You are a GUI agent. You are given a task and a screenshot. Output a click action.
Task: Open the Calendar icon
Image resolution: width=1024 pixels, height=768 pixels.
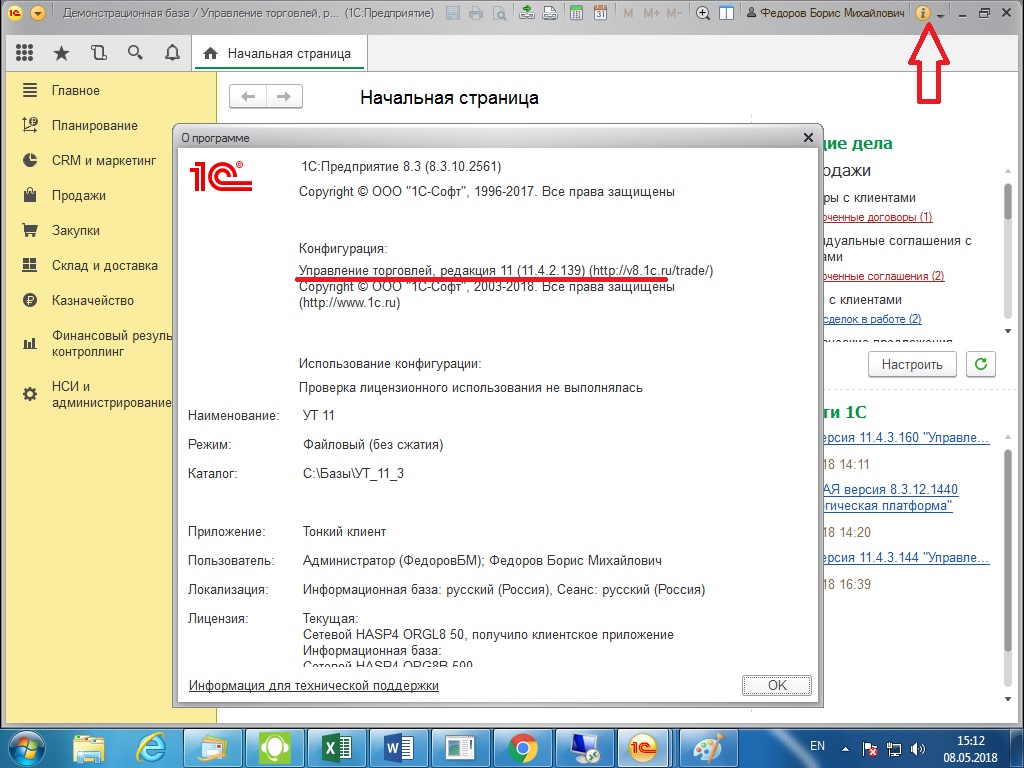point(600,13)
